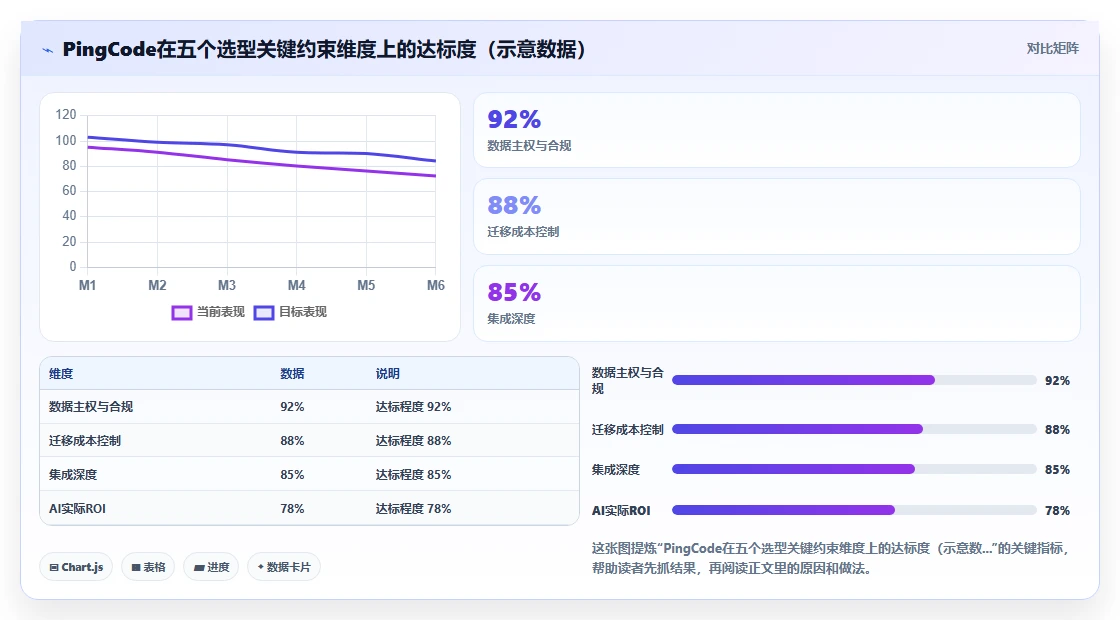Click the Chart.js tag icon
Image resolution: width=1120 pixels, height=620 pixels.
54,568
